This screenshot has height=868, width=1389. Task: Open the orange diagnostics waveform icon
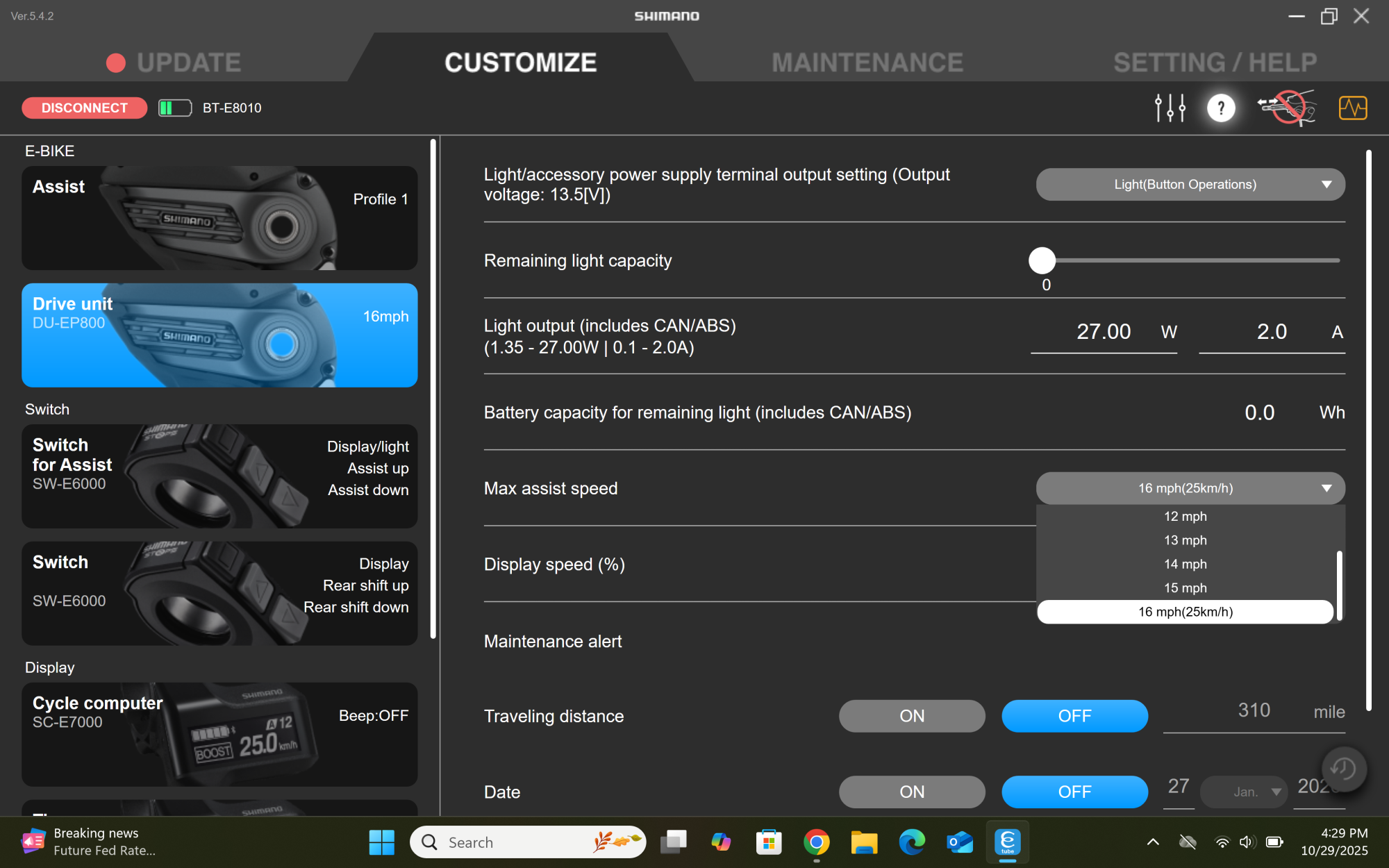(x=1351, y=108)
